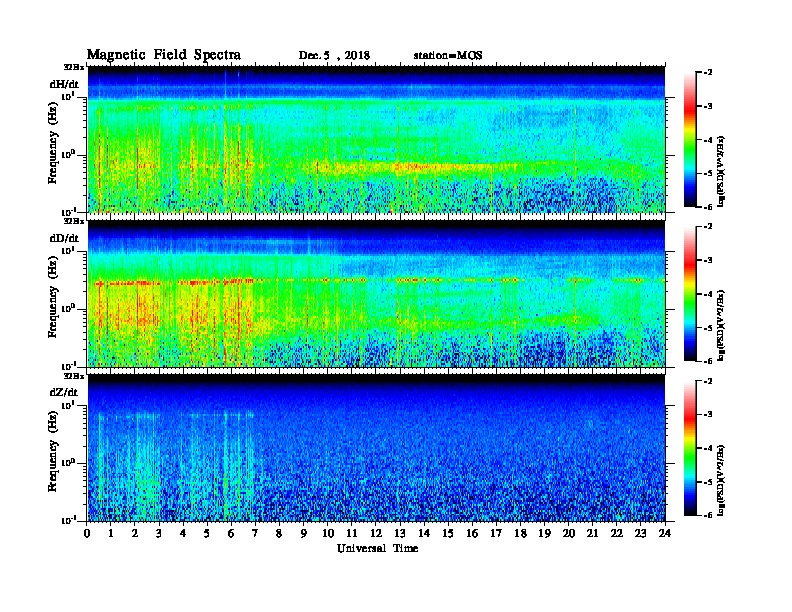Click the dD/dt spectrogram plot

pos(376,293)
